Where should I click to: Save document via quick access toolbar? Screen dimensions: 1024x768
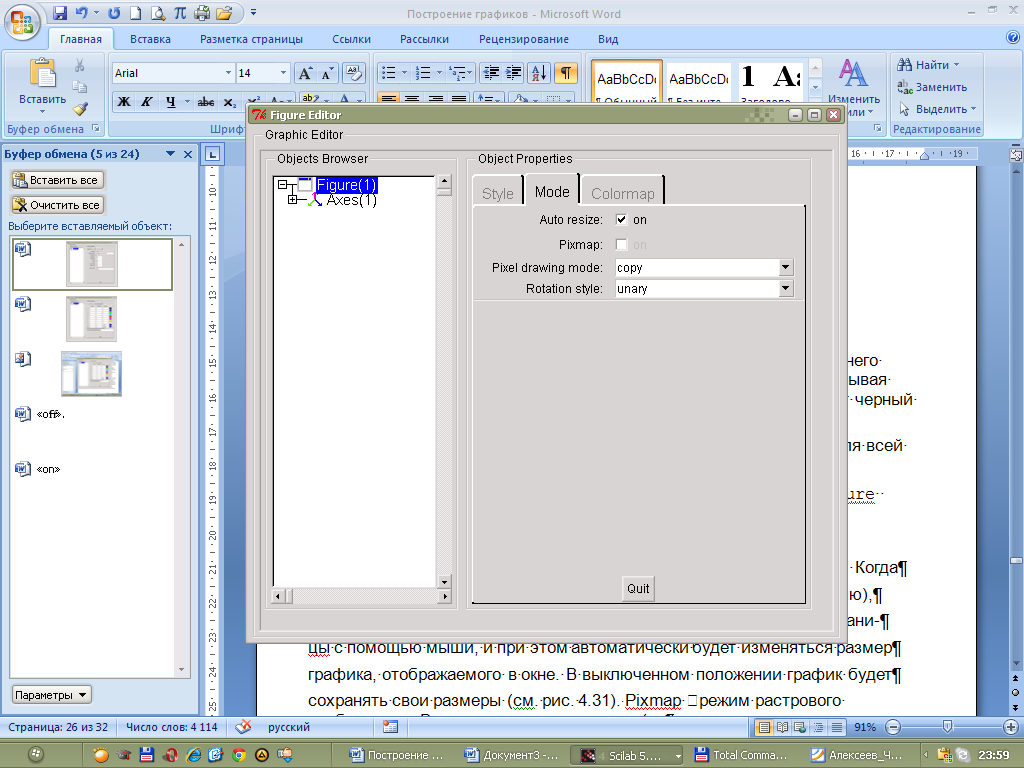(x=60, y=12)
